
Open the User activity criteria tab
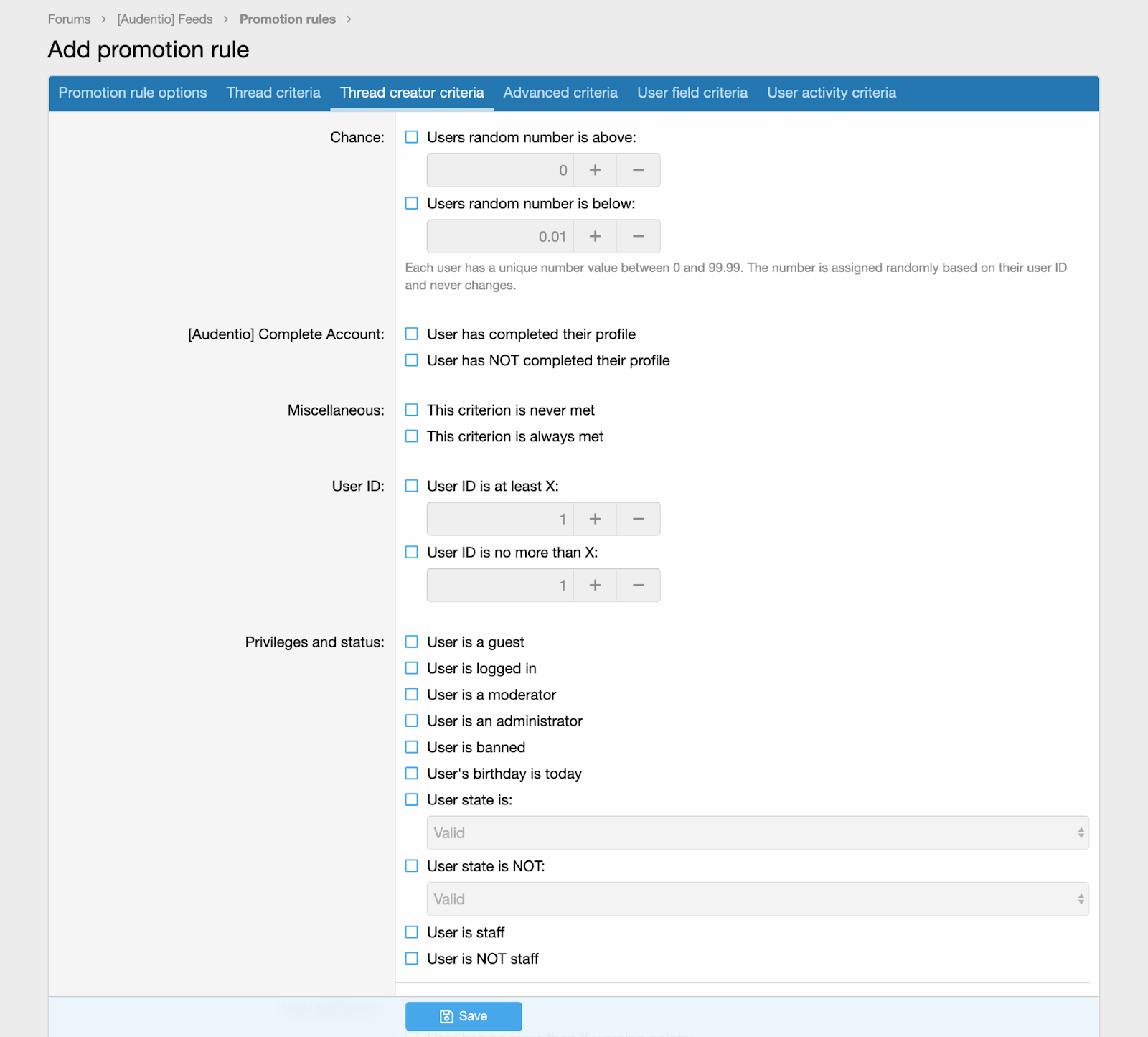tap(831, 93)
